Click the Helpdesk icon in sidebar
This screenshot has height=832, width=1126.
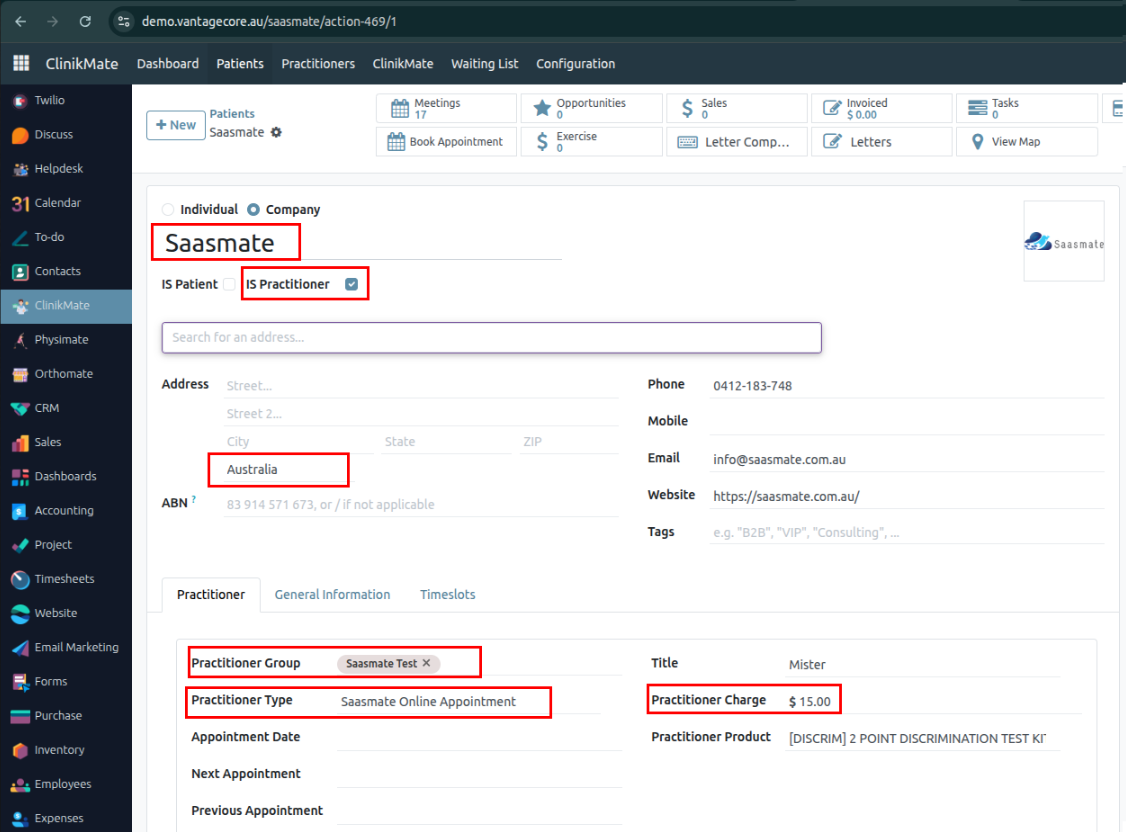(x=20, y=169)
